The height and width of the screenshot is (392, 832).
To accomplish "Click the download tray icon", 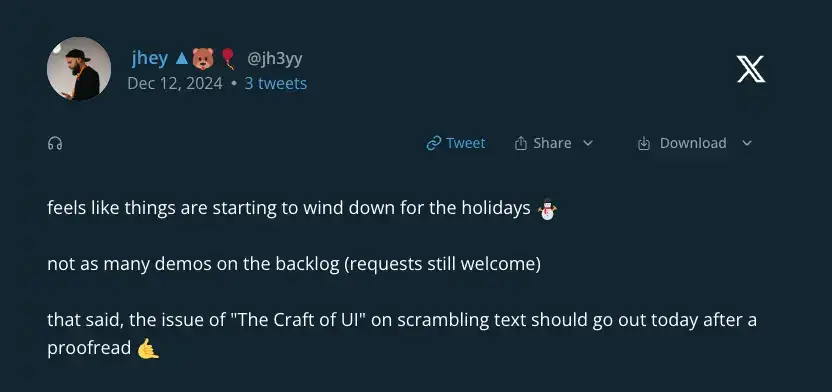I will [644, 143].
